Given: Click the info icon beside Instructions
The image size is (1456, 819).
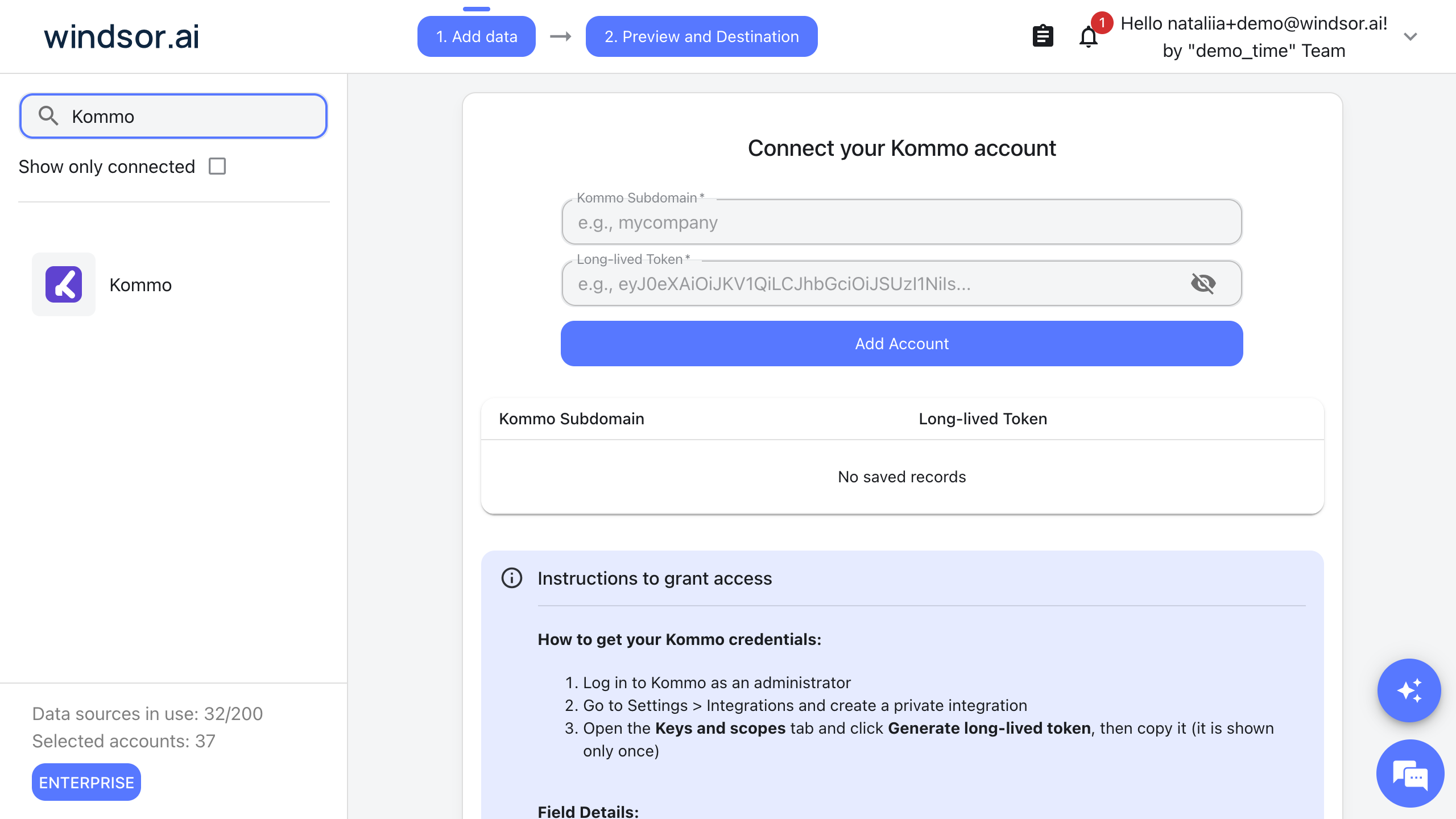Looking at the screenshot, I should point(512,578).
